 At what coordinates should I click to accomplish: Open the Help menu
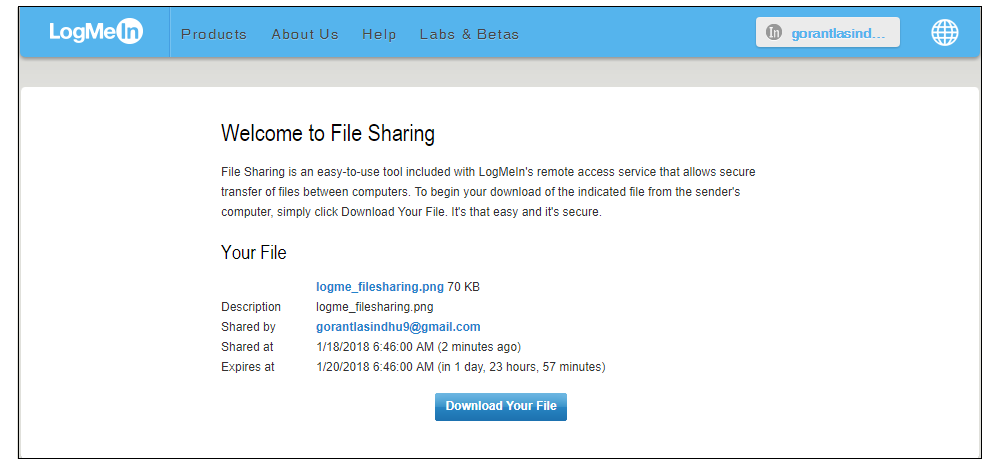(x=379, y=34)
